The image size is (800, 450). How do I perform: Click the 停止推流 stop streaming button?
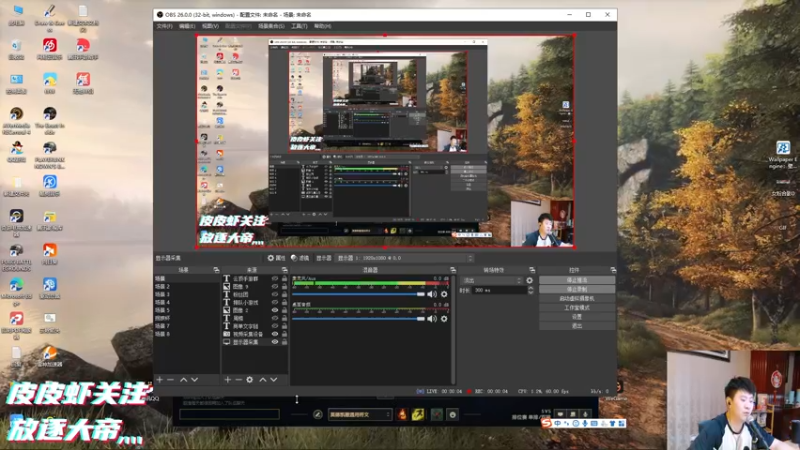click(577, 280)
